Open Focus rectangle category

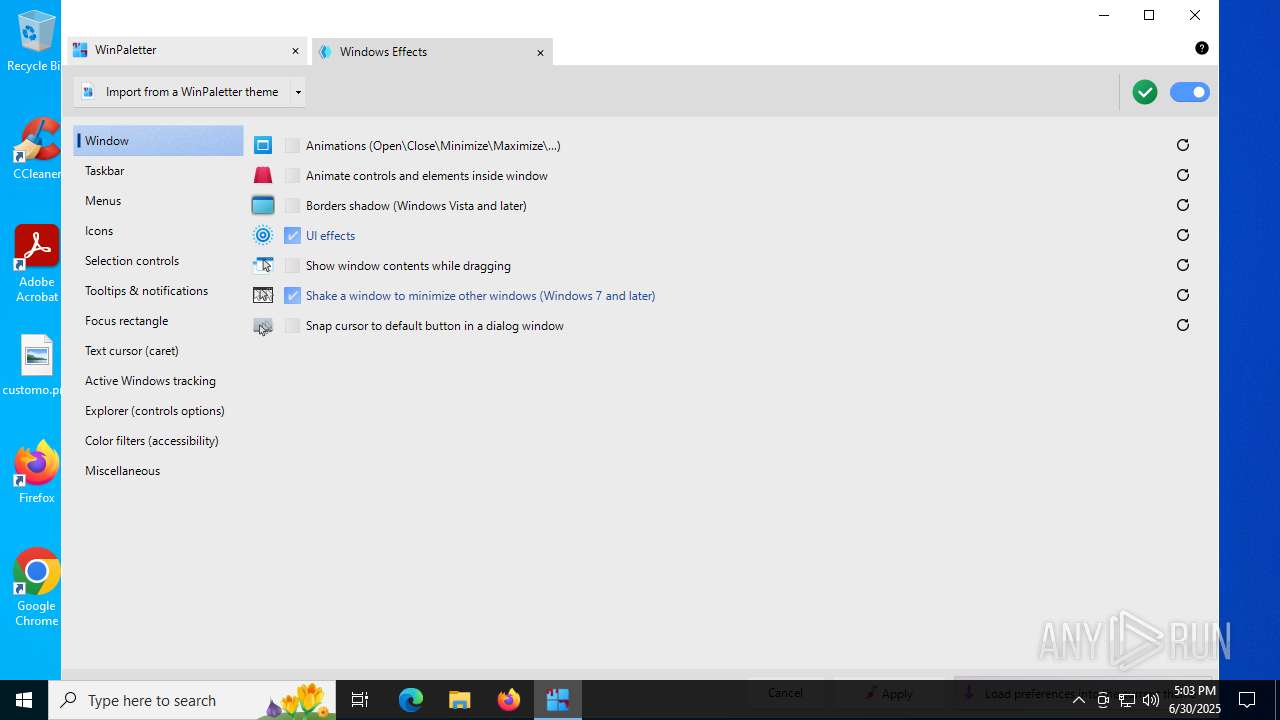pyautogui.click(x=158, y=321)
